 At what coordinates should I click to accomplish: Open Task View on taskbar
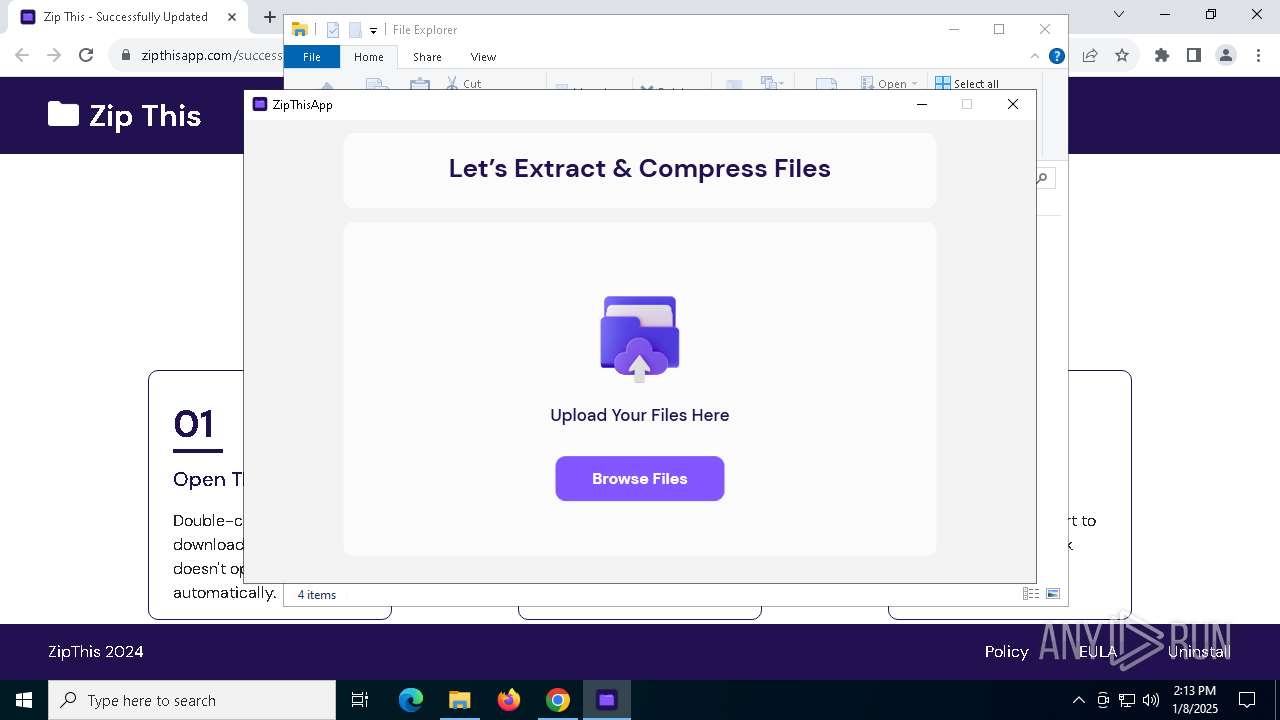pos(360,700)
